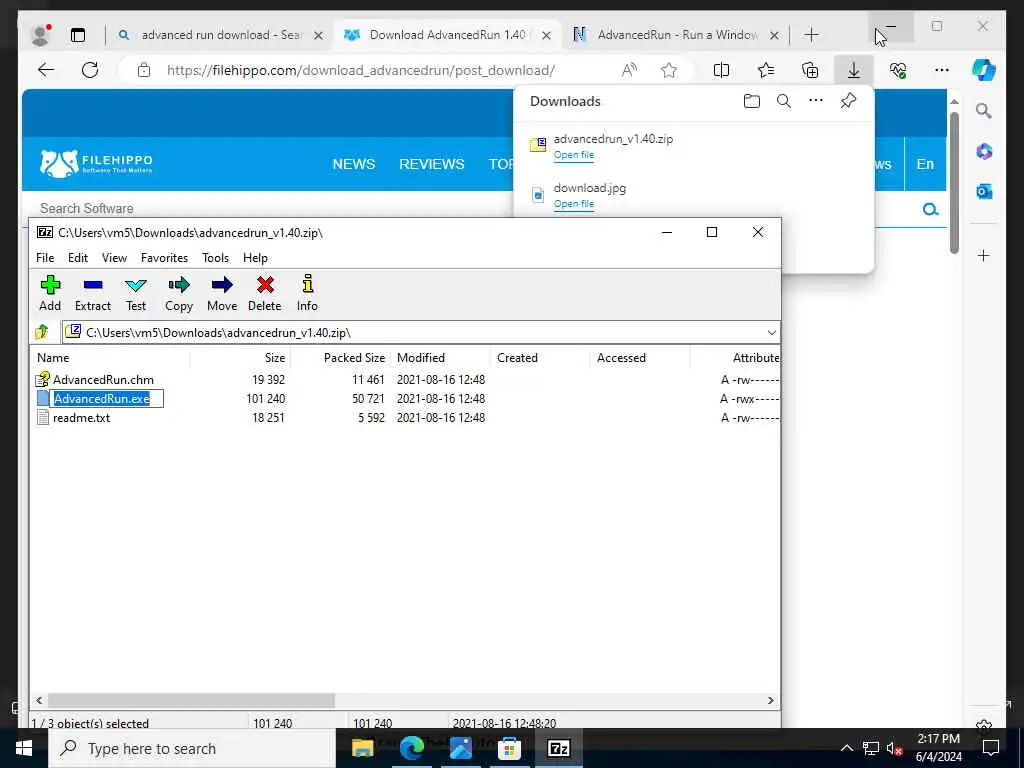Click the browser Downloads toolbar button
The height and width of the screenshot is (768, 1024).
854,70
